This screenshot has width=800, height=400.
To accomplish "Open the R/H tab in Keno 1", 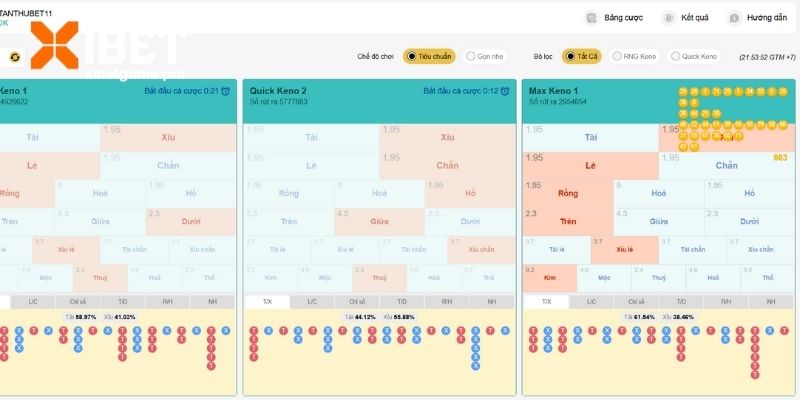I will click(x=169, y=301).
